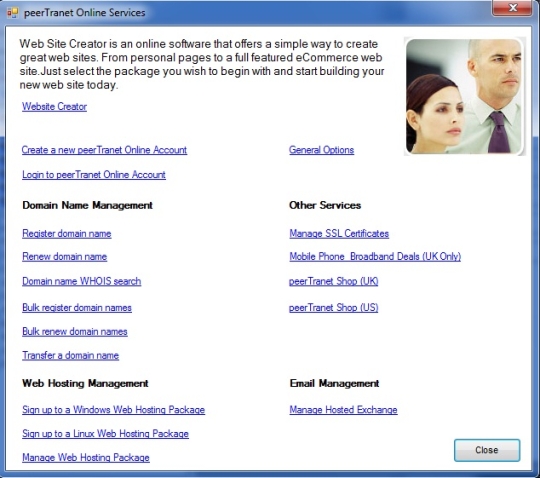The height and width of the screenshot is (478, 540).
Task: Open Manage SSL Certificates link
Action: pyautogui.click(x=339, y=233)
